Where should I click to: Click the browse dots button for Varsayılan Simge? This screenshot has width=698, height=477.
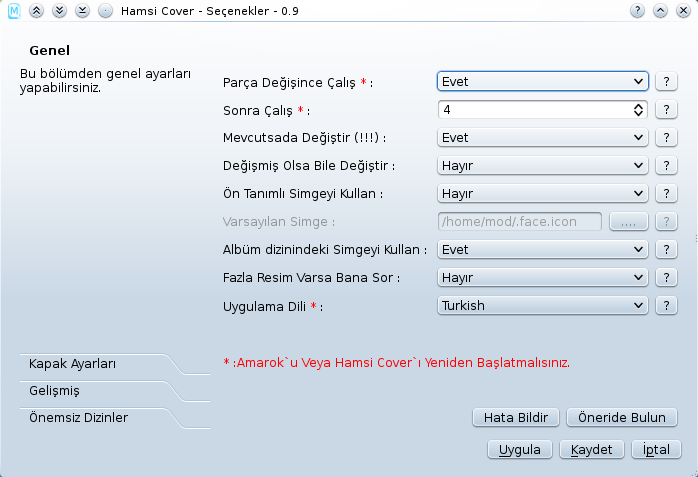click(629, 222)
